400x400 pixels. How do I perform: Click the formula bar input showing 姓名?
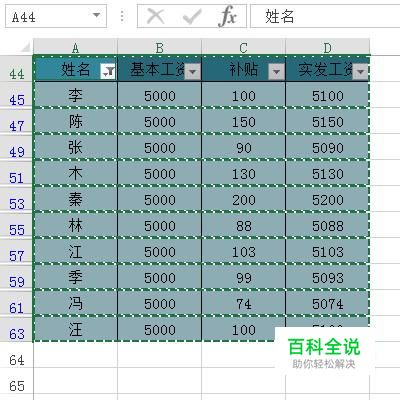tap(325, 16)
